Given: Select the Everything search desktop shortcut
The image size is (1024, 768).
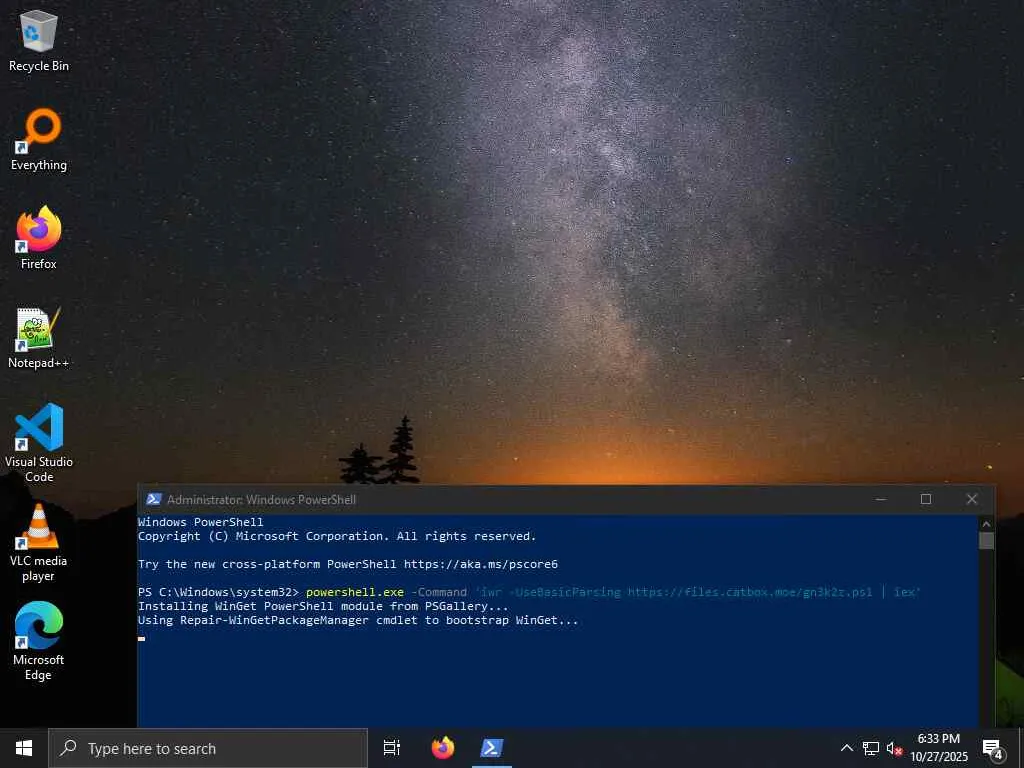Looking at the screenshot, I should tap(39, 140).
